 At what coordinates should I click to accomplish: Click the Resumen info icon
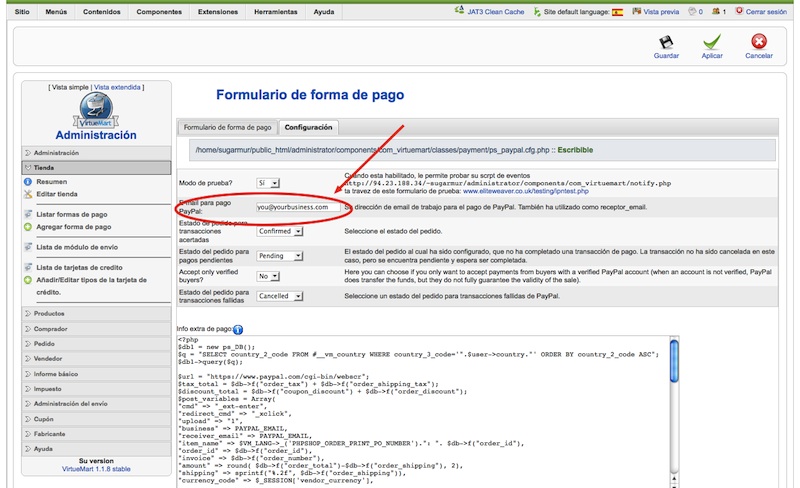point(28,182)
